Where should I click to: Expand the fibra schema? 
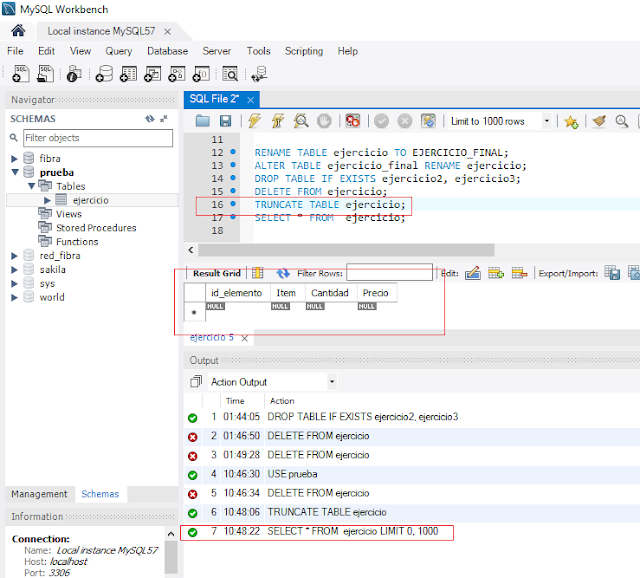click(x=14, y=158)
